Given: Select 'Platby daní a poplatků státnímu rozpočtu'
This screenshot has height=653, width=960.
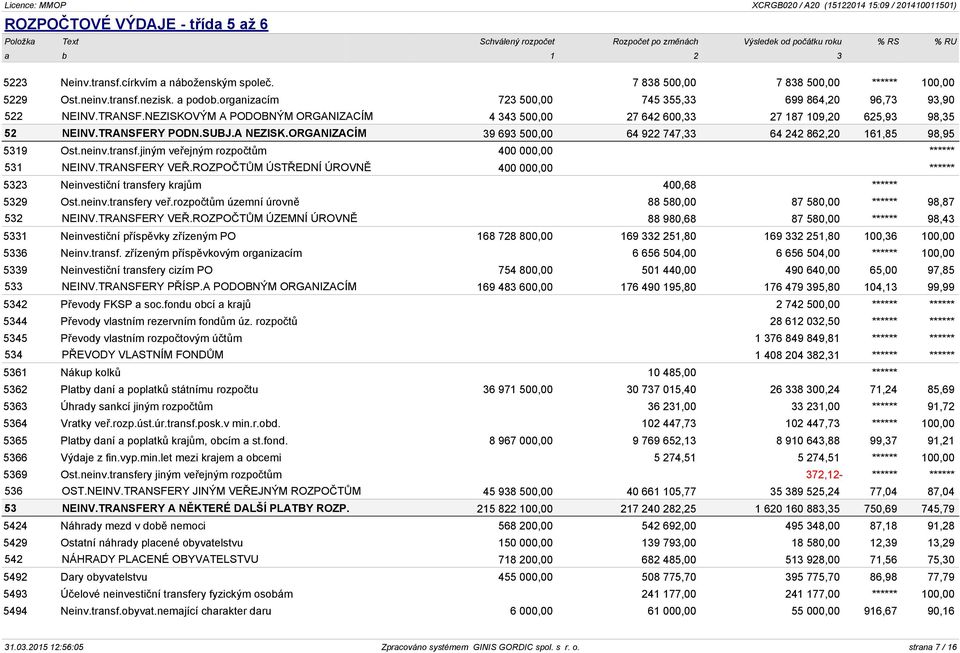Looking at the screenshot, I should coord(159,390).
